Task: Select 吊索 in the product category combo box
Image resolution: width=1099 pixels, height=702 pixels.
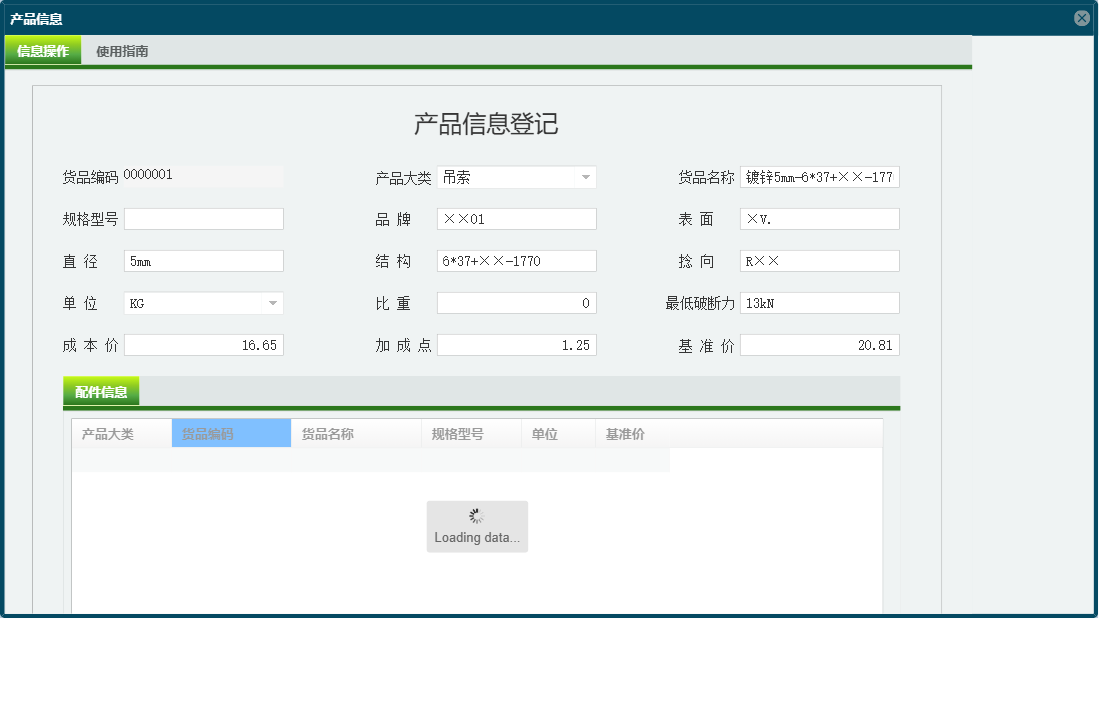Action: 500,176
